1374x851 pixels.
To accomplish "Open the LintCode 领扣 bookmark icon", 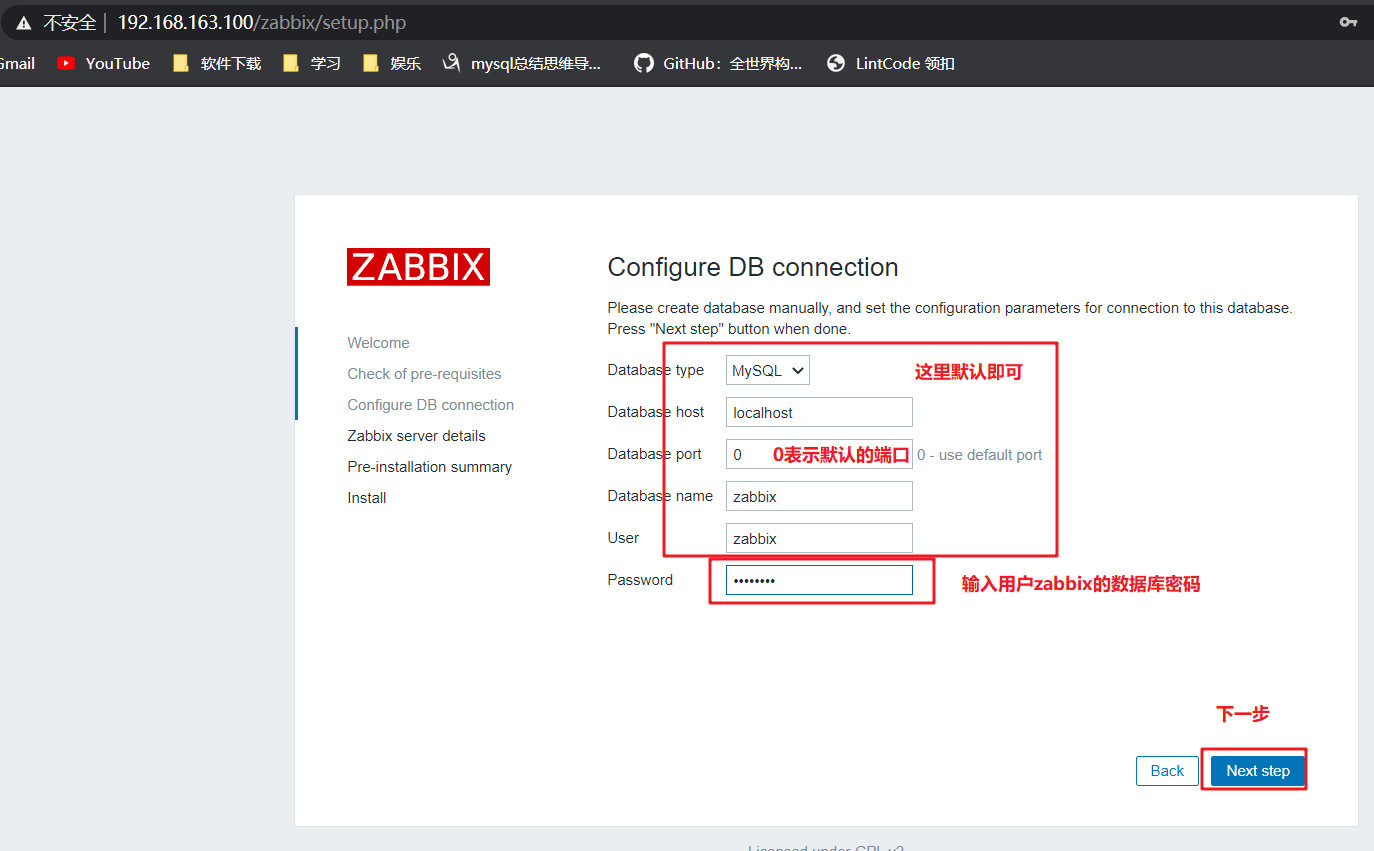I will [836, 62].
